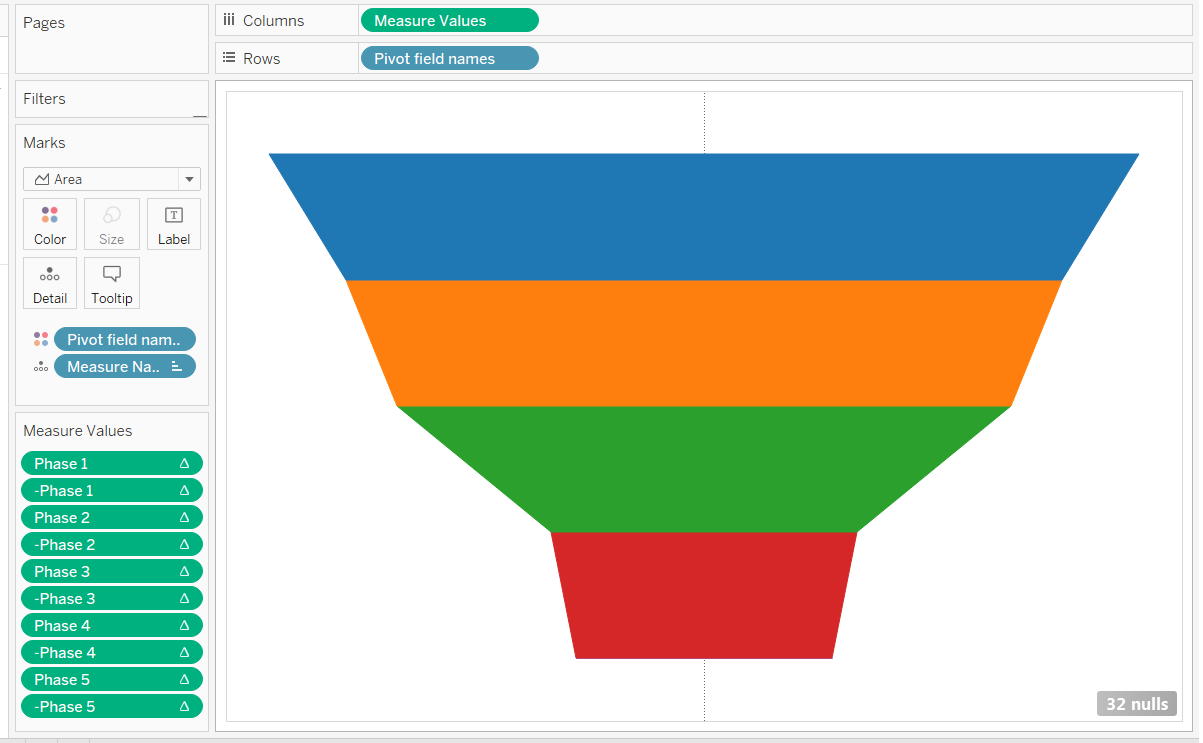Viewport: 1203px width, 743px height.
Task: Open the Tooltip marks card
Action: pyautogui.click(x=111, y=283)
